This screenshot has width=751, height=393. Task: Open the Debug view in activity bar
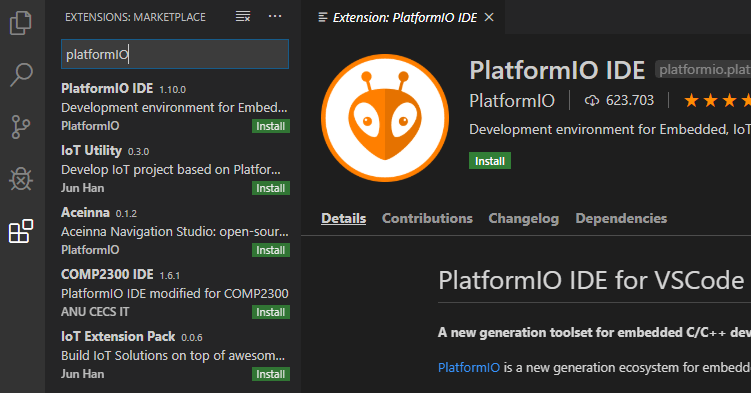(x=21, y=180)
